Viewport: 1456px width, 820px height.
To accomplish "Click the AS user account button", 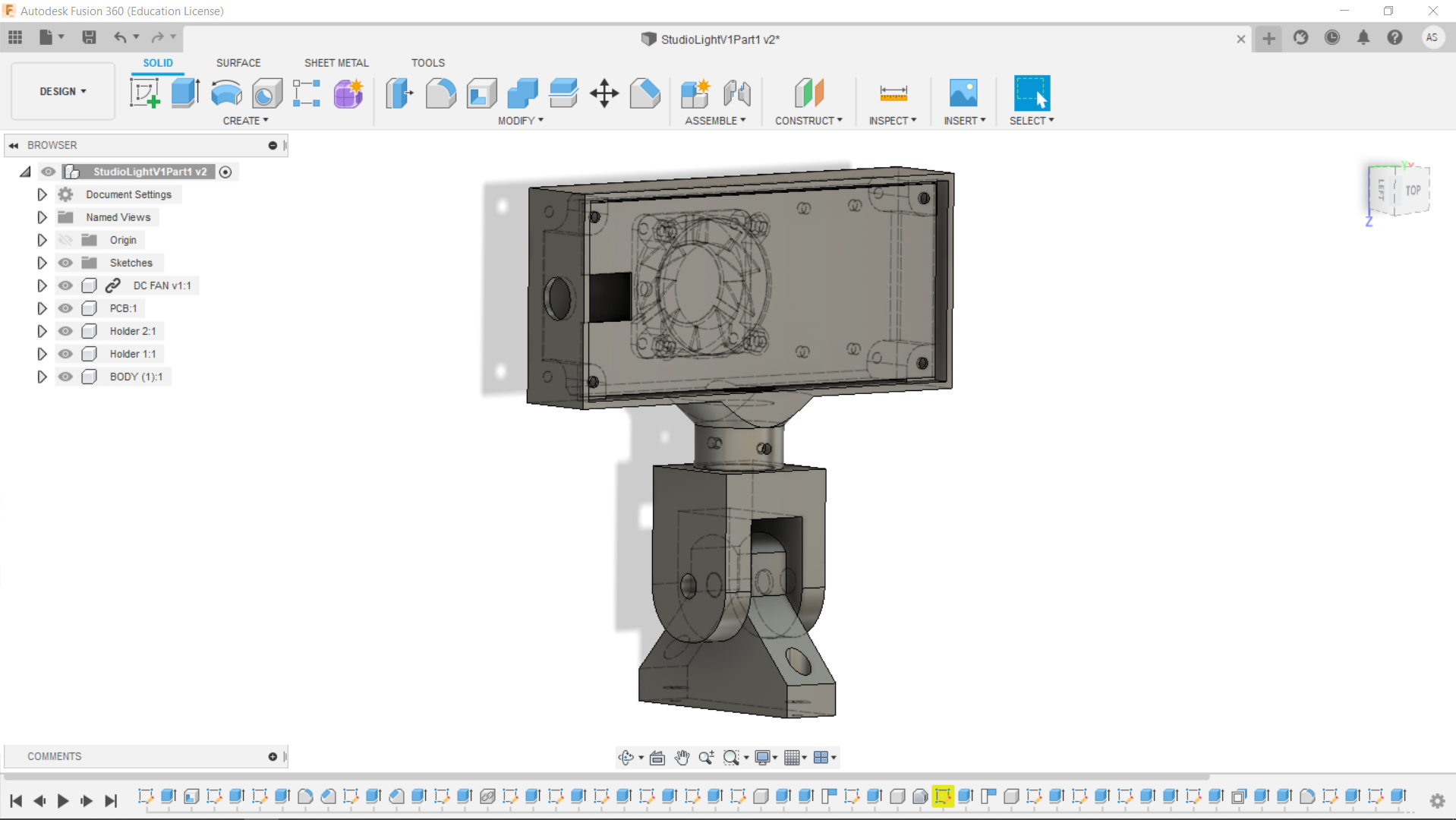I will coord(1432,37).
